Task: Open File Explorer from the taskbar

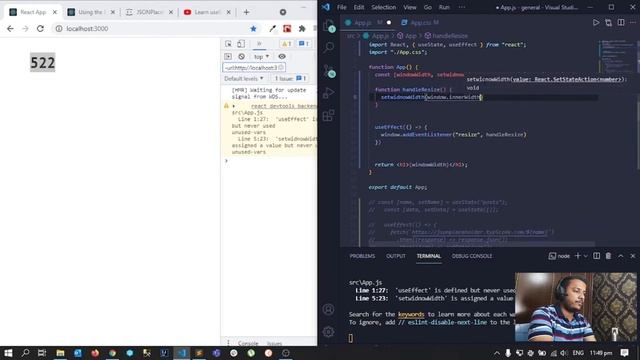Action: point(60,353)
